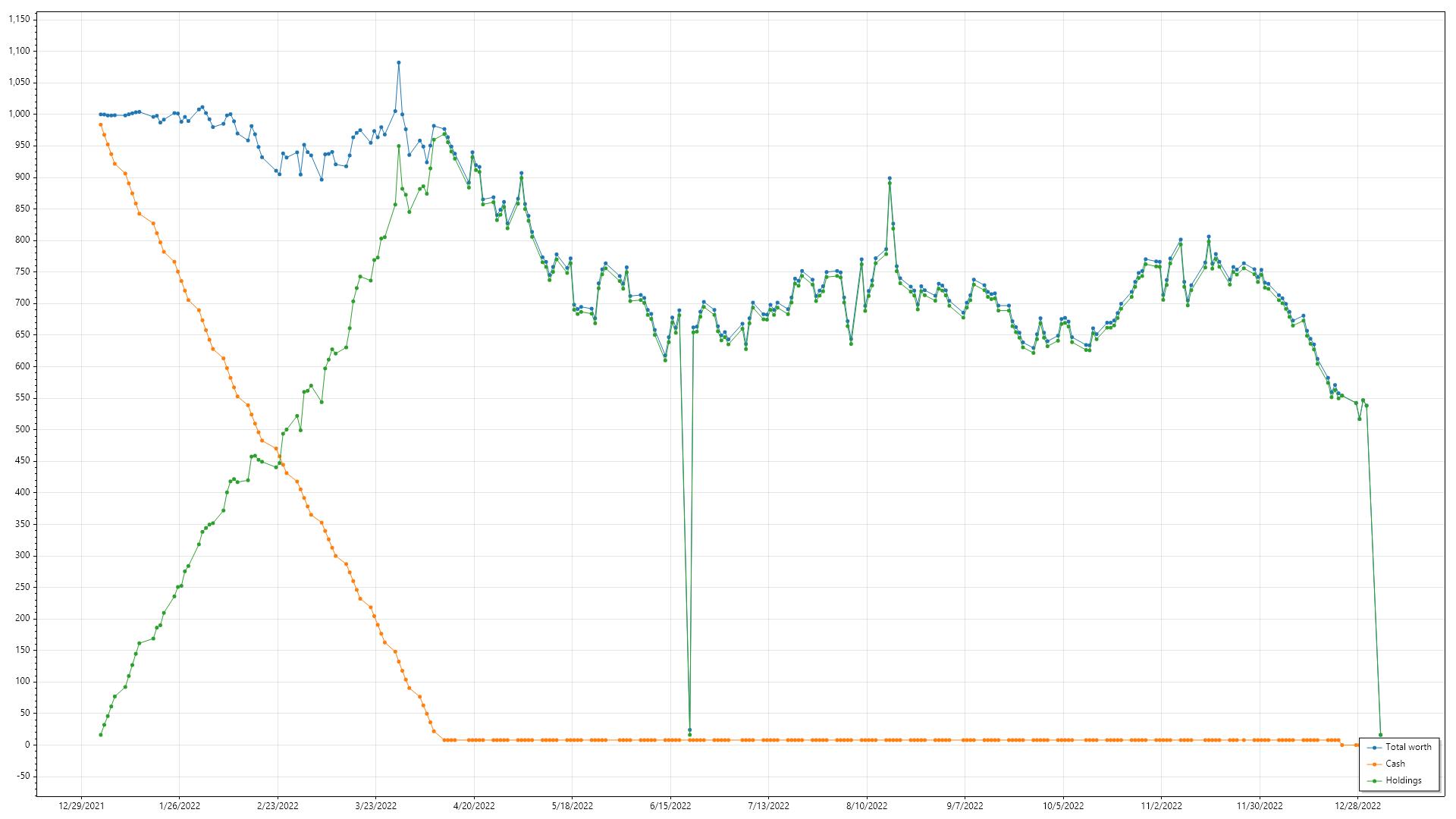The height and width of the screenshot is (819, 1456).
Task: Click the 1,150 y-axis tick label
Action: [x=19, y=19]
